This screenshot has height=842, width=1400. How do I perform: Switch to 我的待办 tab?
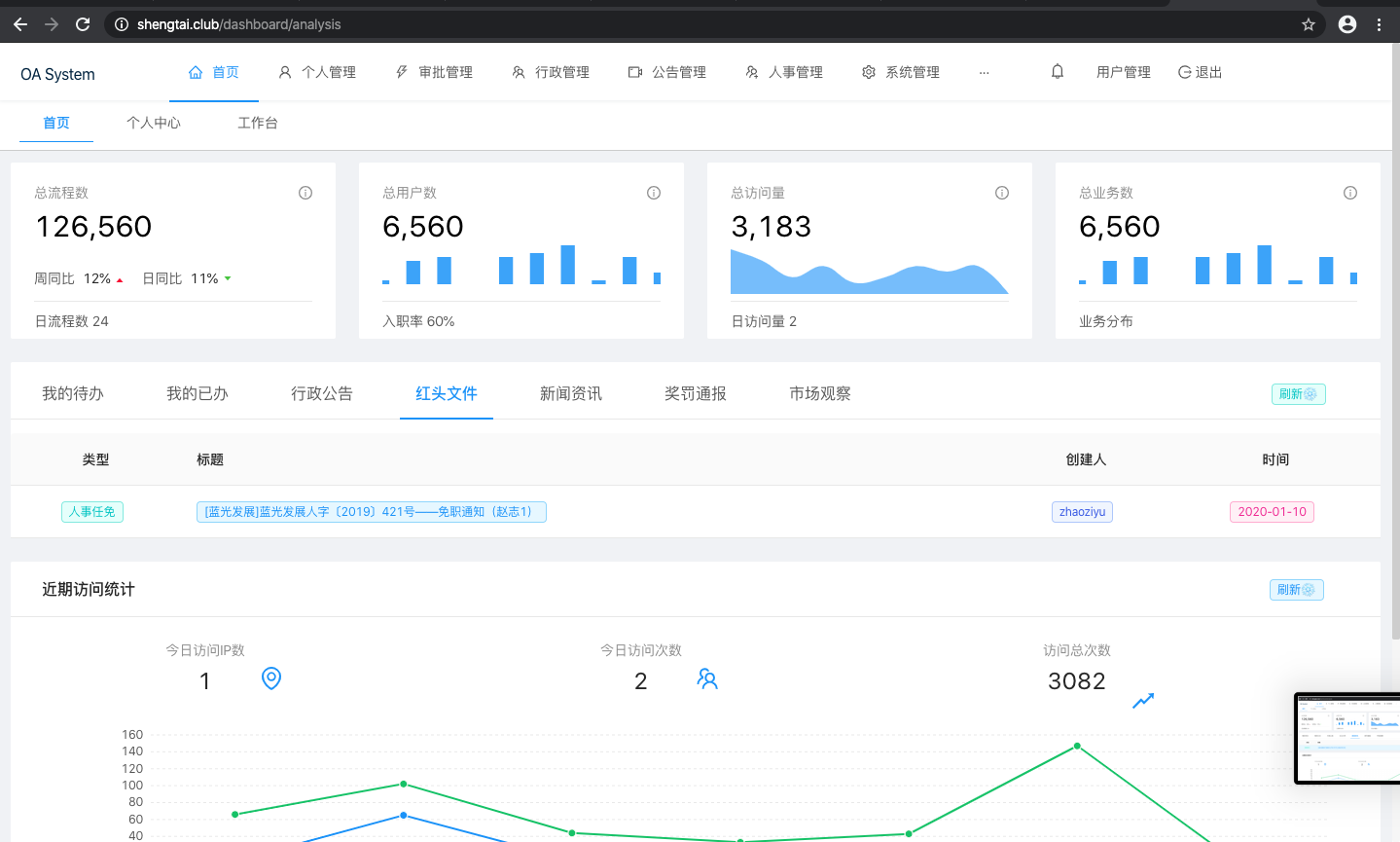[x=73, y=393]
